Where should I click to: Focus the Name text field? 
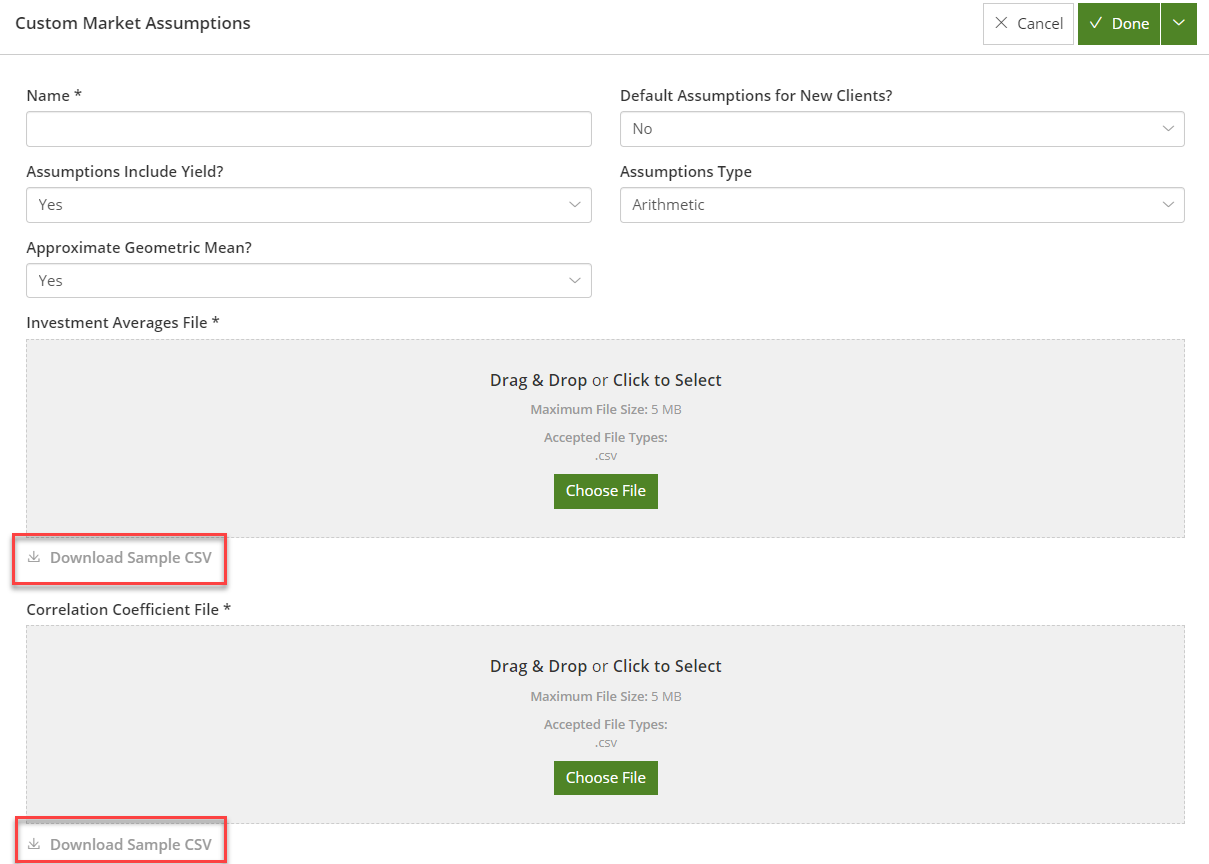click(x=308, y=129)
